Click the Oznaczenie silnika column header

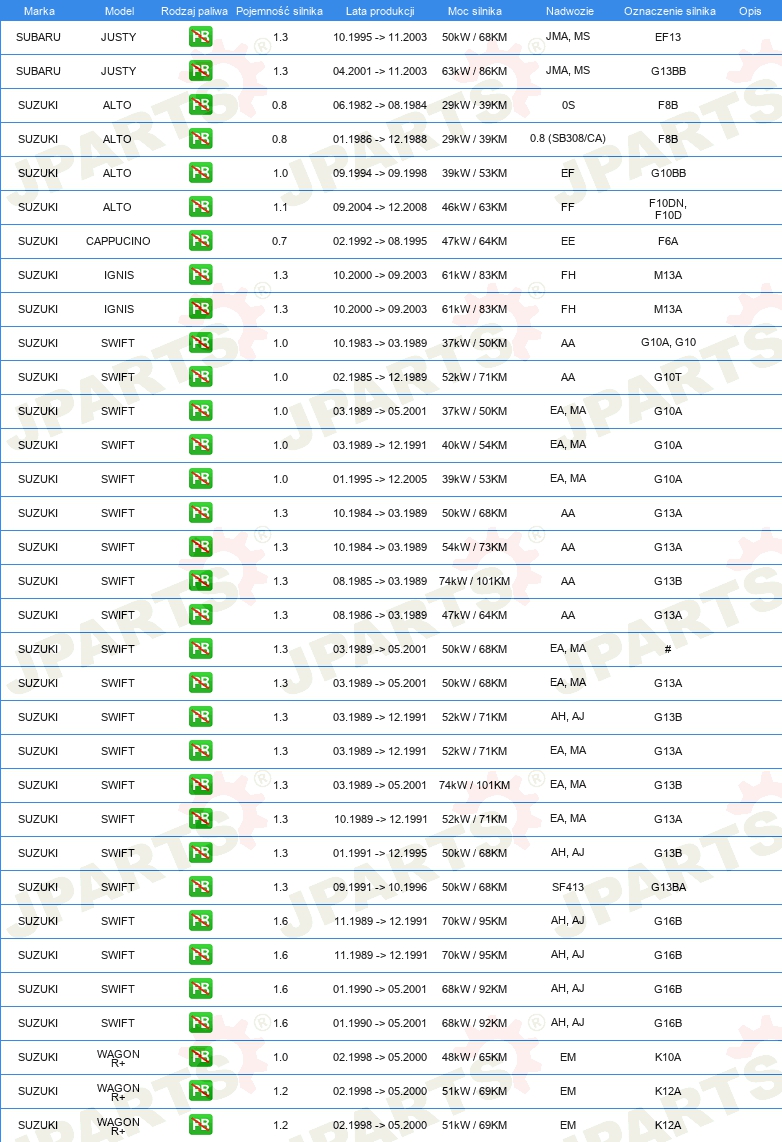coord(670,11)
